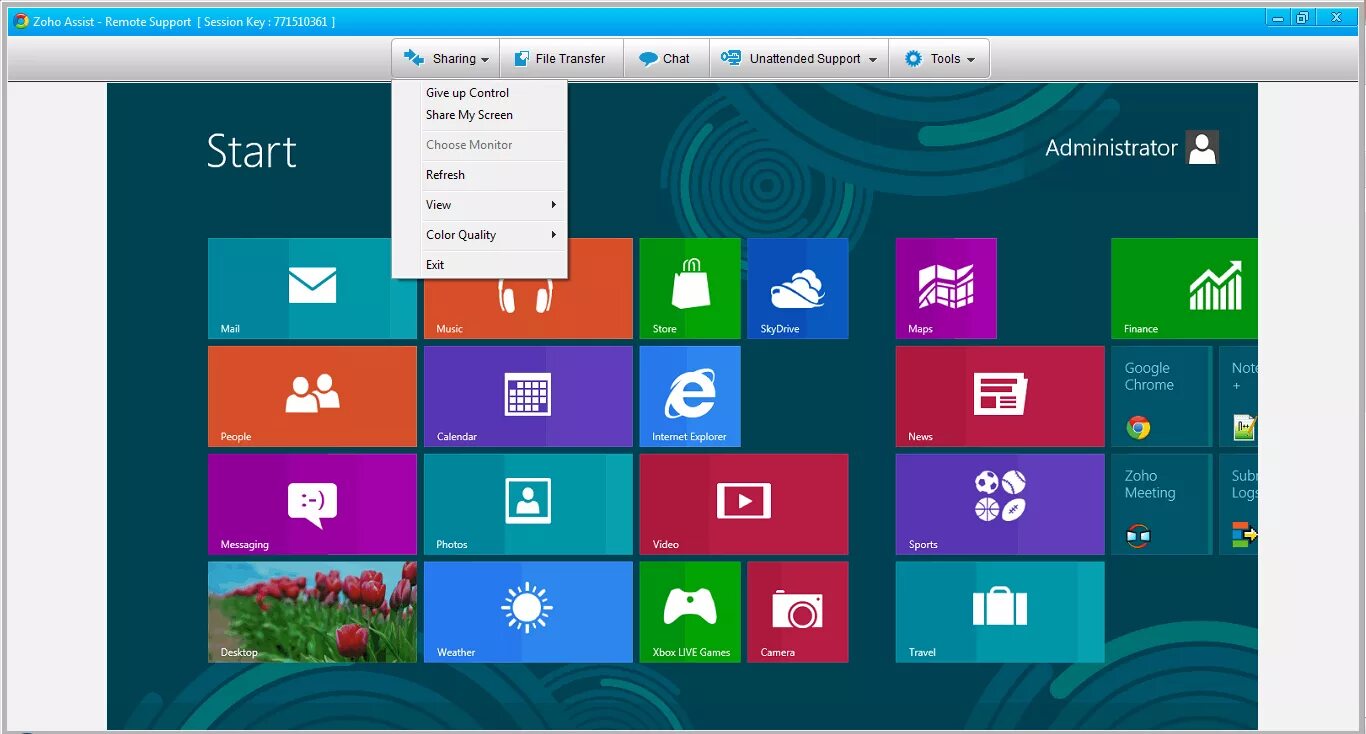This screenshot has height=734, width=1366.
Task: Open the Unattended Support dropdown
Action: [x=799, y=59]
